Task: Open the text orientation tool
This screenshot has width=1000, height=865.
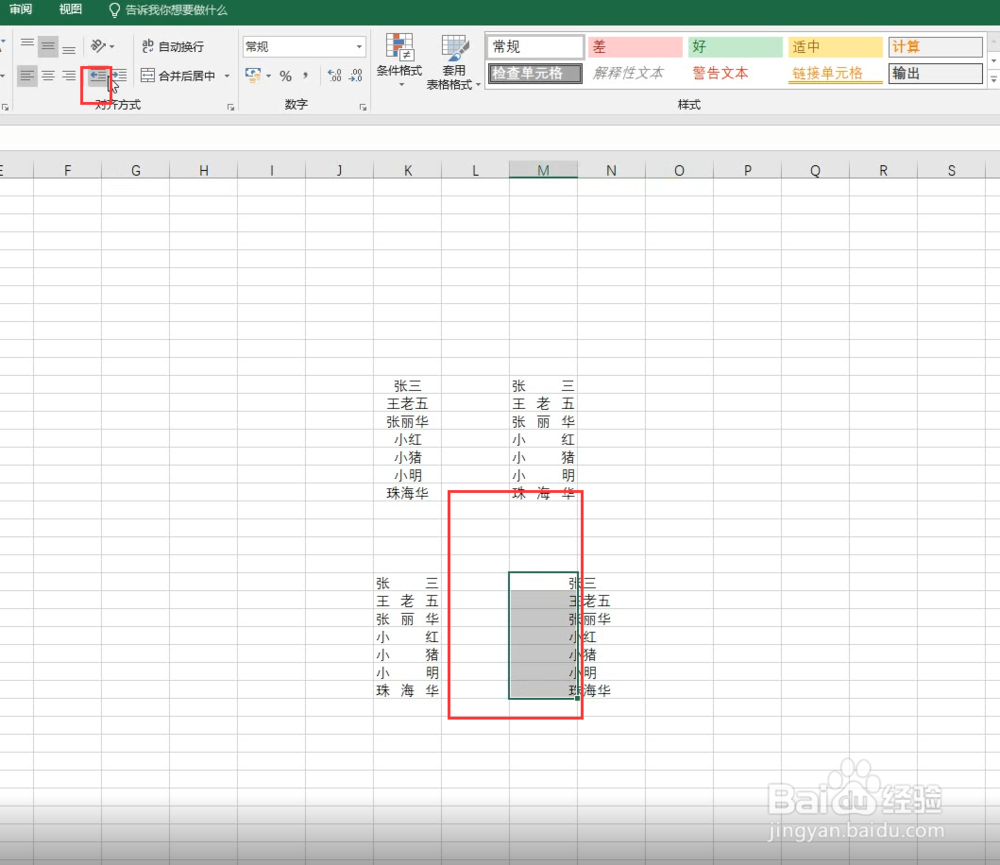Action: tap(102, 46)
